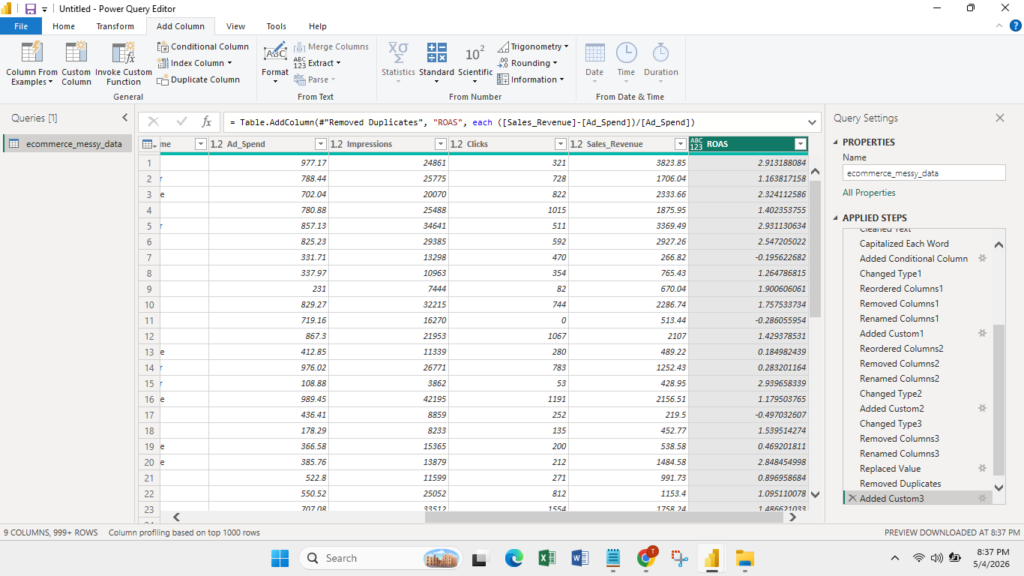Click Merge Columns option

point(331,46)
